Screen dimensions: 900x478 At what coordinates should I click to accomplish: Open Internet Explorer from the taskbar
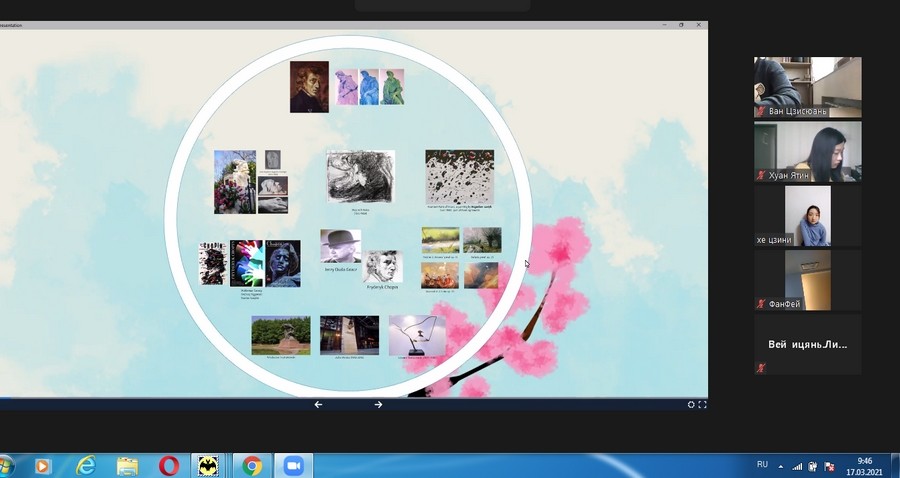(86, 466)
